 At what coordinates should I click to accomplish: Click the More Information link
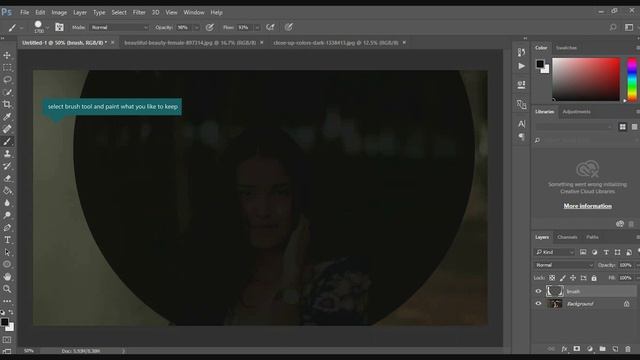[x=588, y=206]
